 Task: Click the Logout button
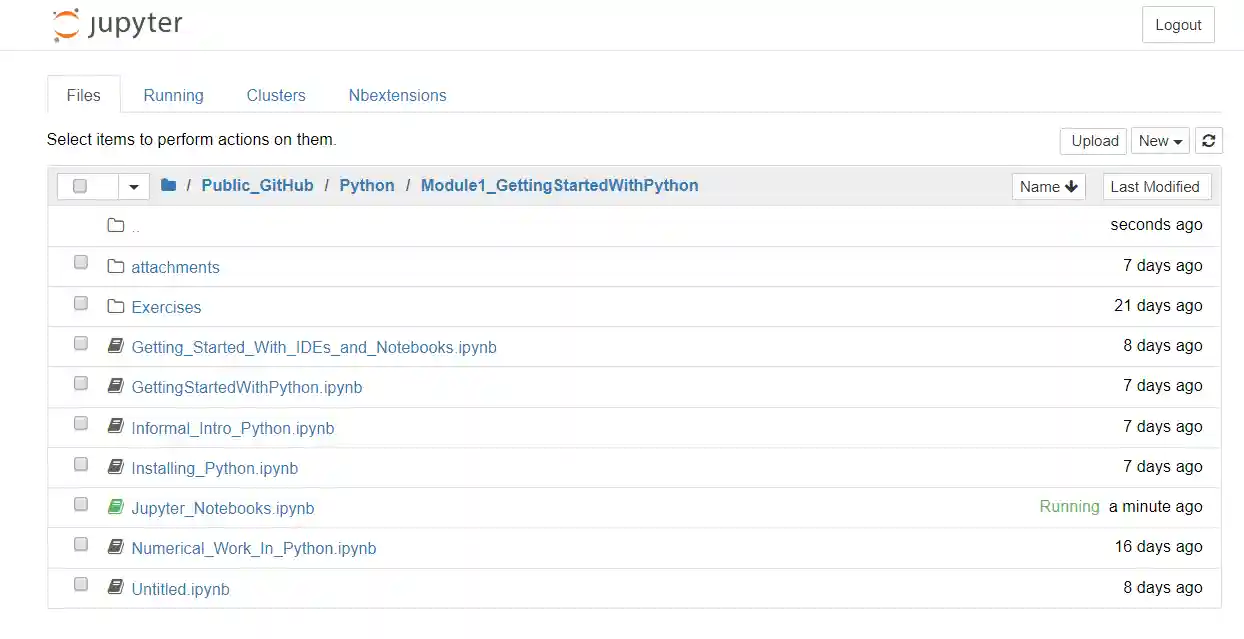[x=1178, y=24]
